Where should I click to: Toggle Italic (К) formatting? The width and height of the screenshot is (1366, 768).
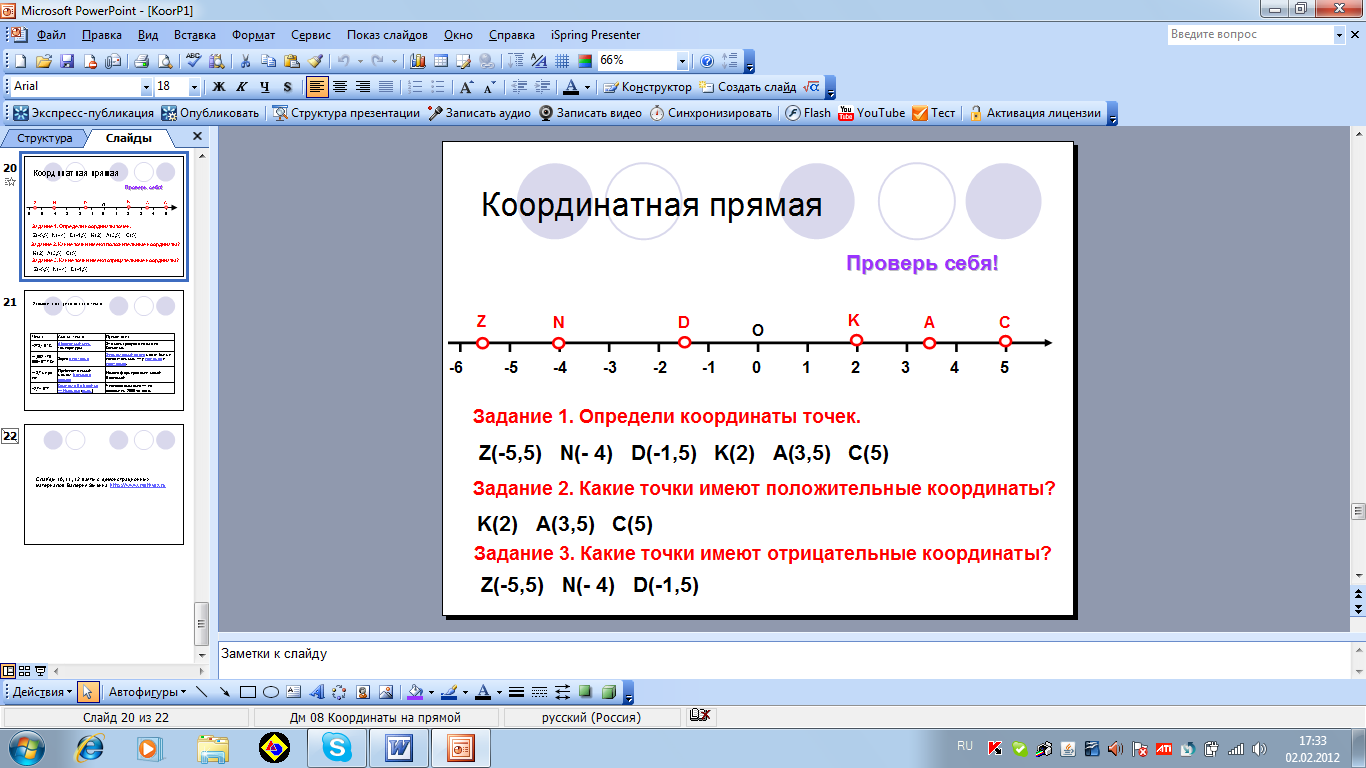point(242,87)
